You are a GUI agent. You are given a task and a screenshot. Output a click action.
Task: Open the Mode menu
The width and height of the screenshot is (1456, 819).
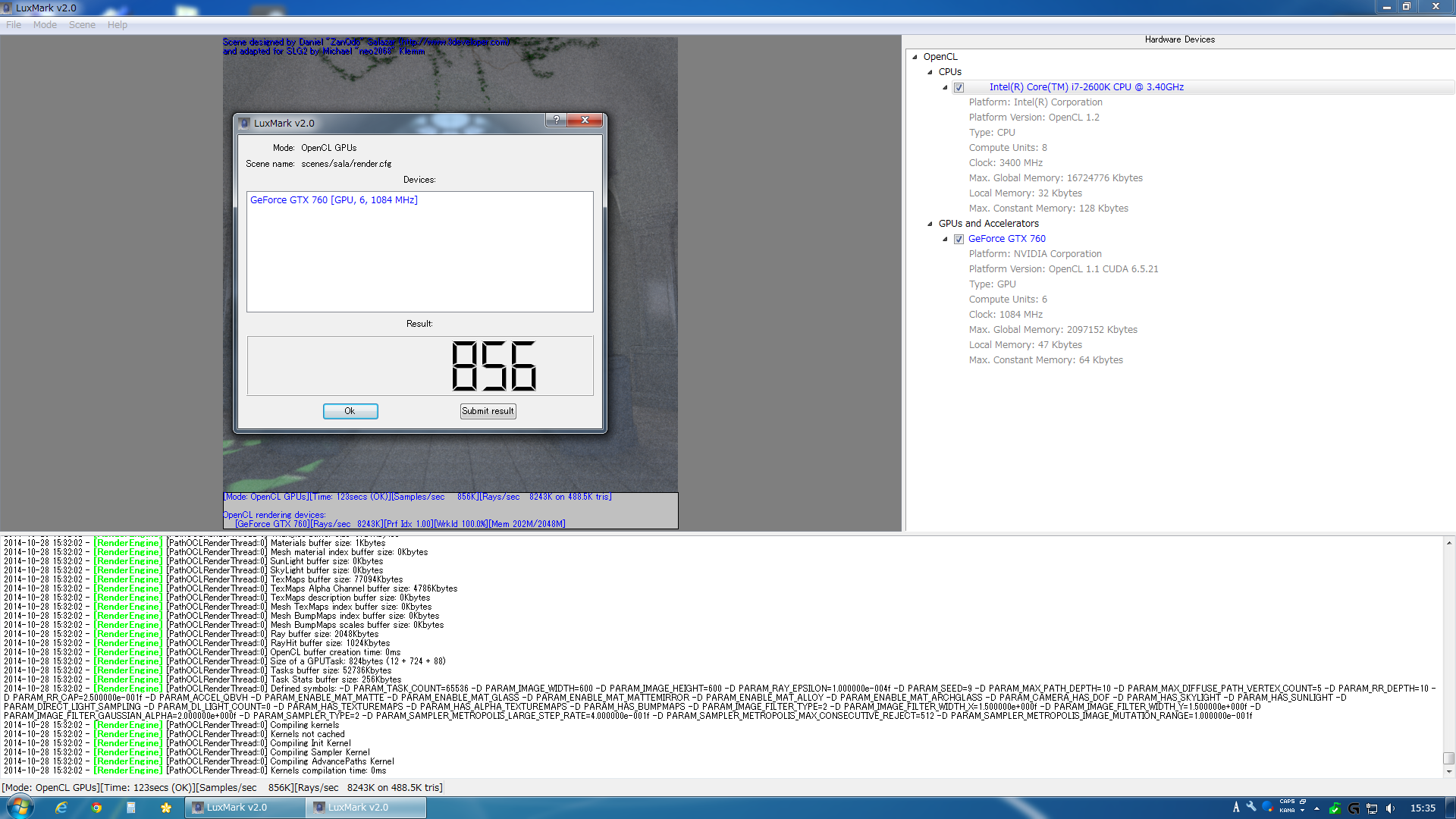click(45, 25)
